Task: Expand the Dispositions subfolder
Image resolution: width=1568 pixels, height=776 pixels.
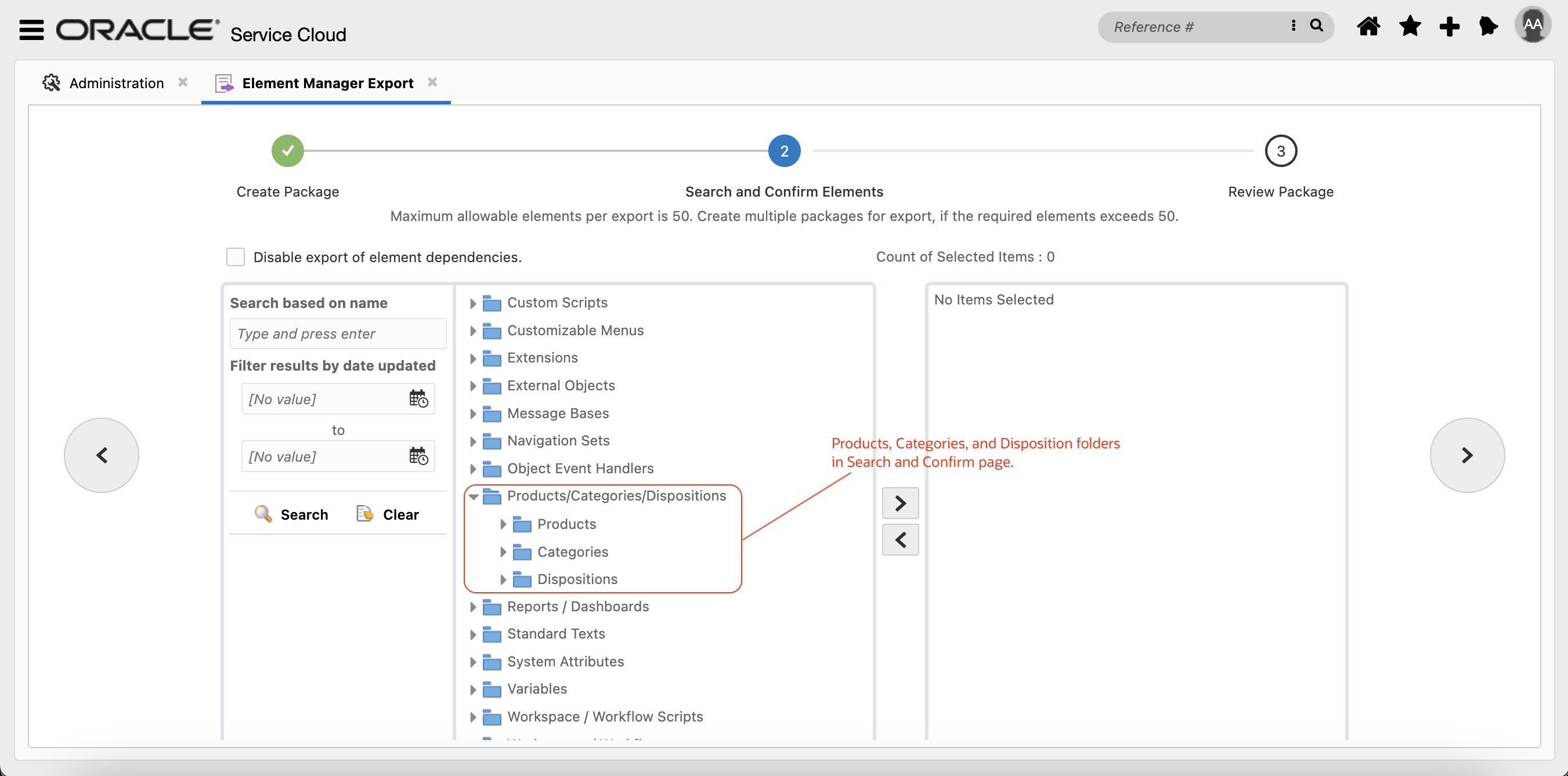Action: tap(503, 579)
